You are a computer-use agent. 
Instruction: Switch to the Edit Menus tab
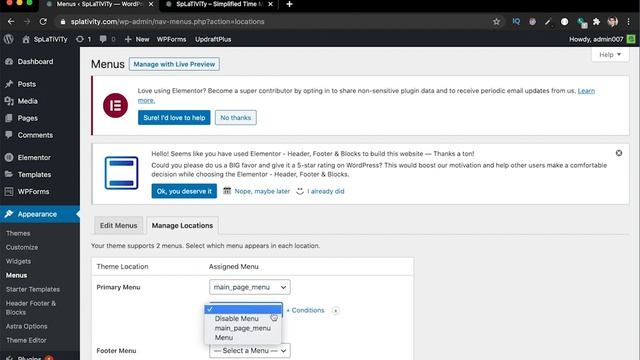click(118, 225)
